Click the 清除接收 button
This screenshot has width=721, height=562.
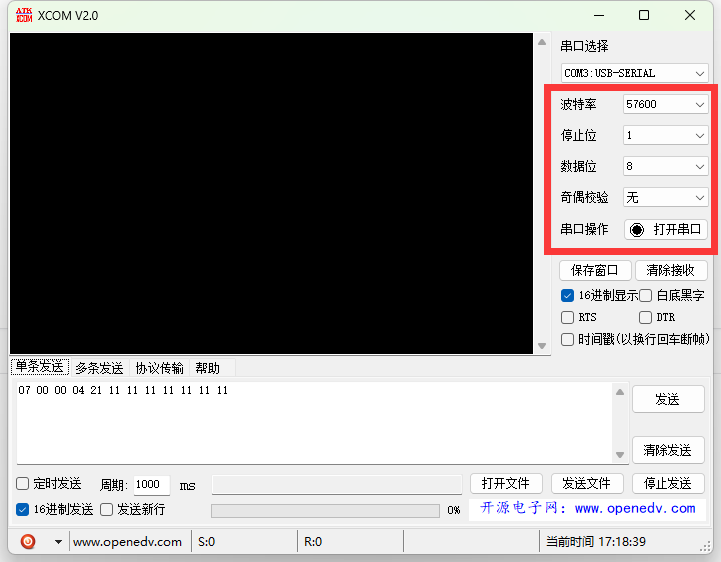tap(671, 270)
